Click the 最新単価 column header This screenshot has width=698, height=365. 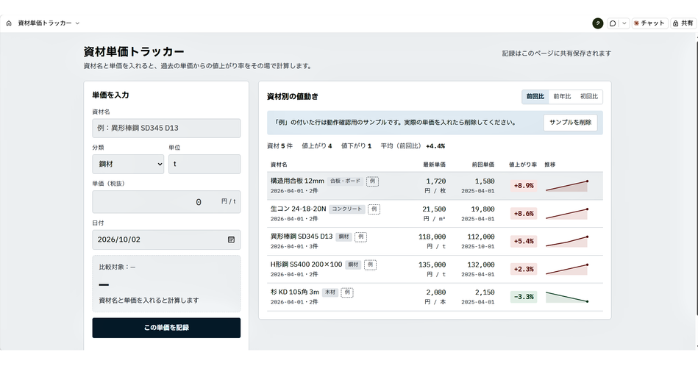[x=434, y=165]
